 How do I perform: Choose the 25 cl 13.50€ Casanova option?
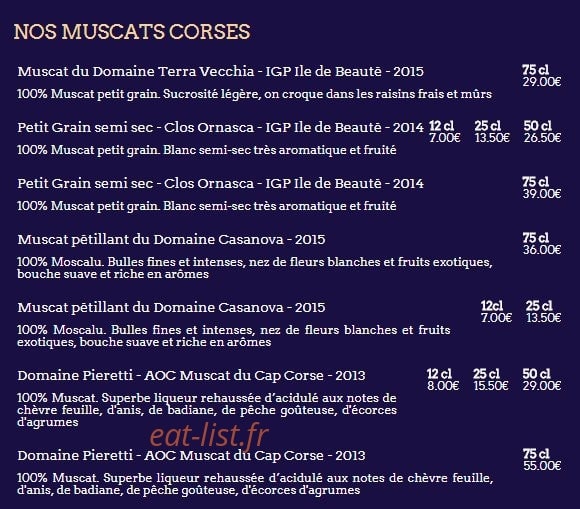tap(543, 311)
